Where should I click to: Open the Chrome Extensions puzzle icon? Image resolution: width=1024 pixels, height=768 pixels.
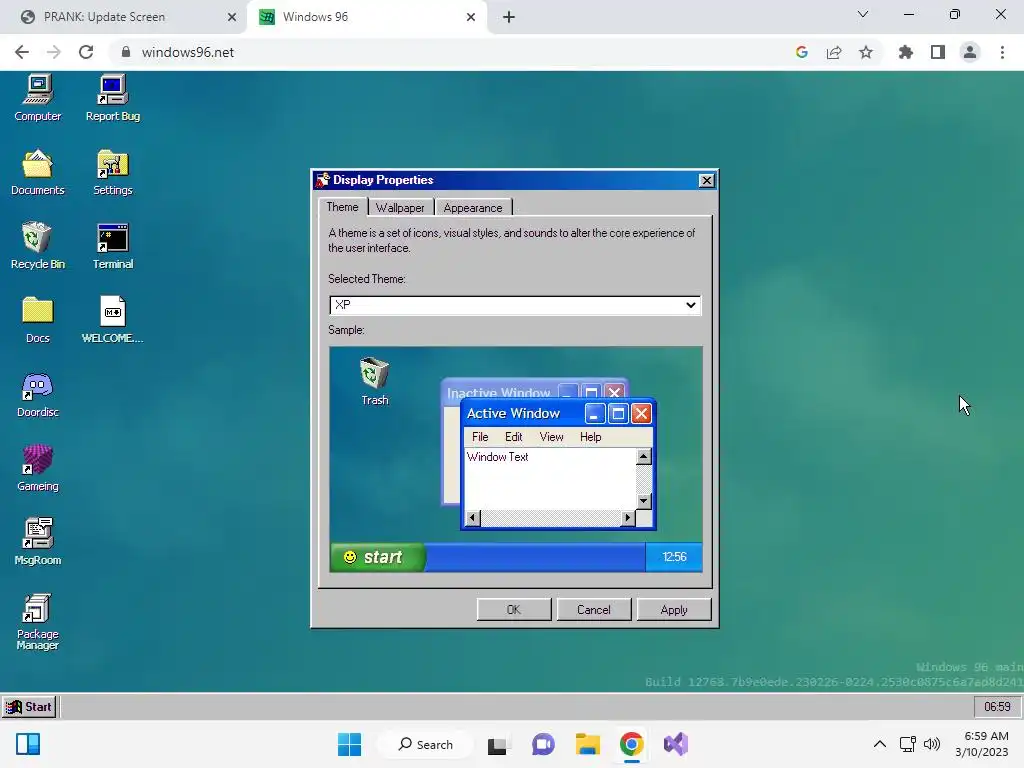(x=905, y=52)
